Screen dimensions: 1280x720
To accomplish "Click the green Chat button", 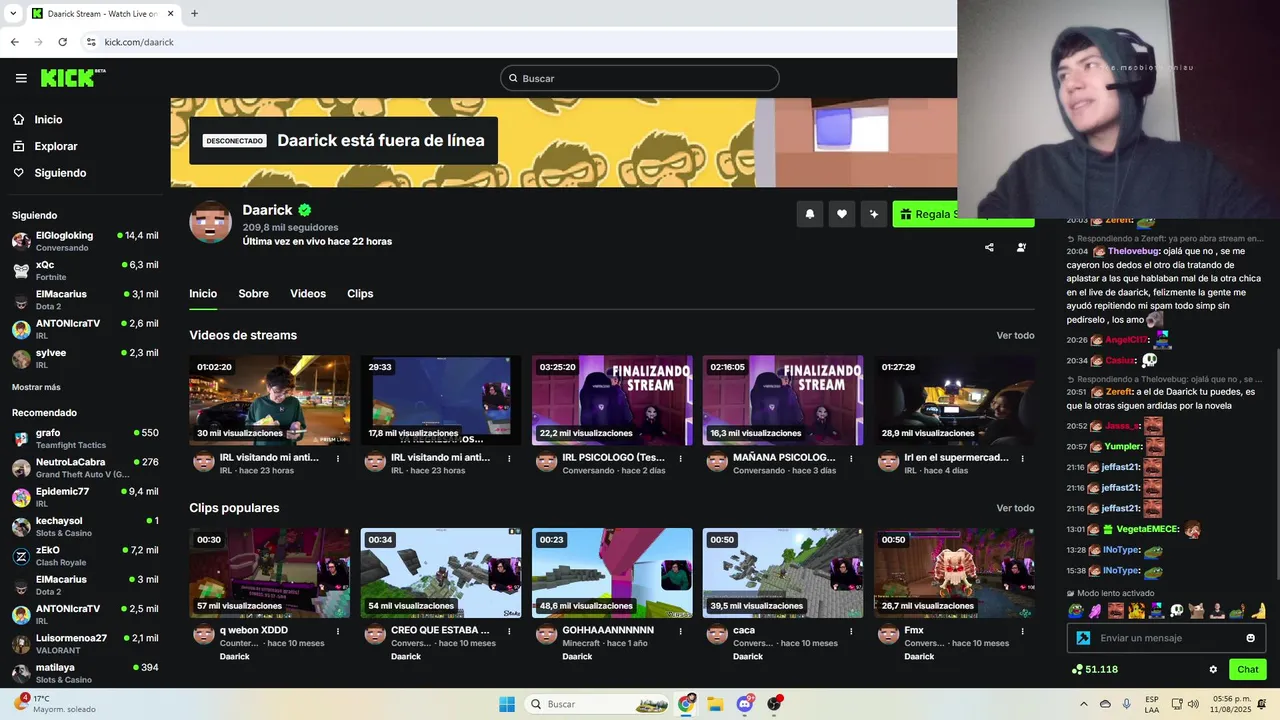I will (1248, 669).
